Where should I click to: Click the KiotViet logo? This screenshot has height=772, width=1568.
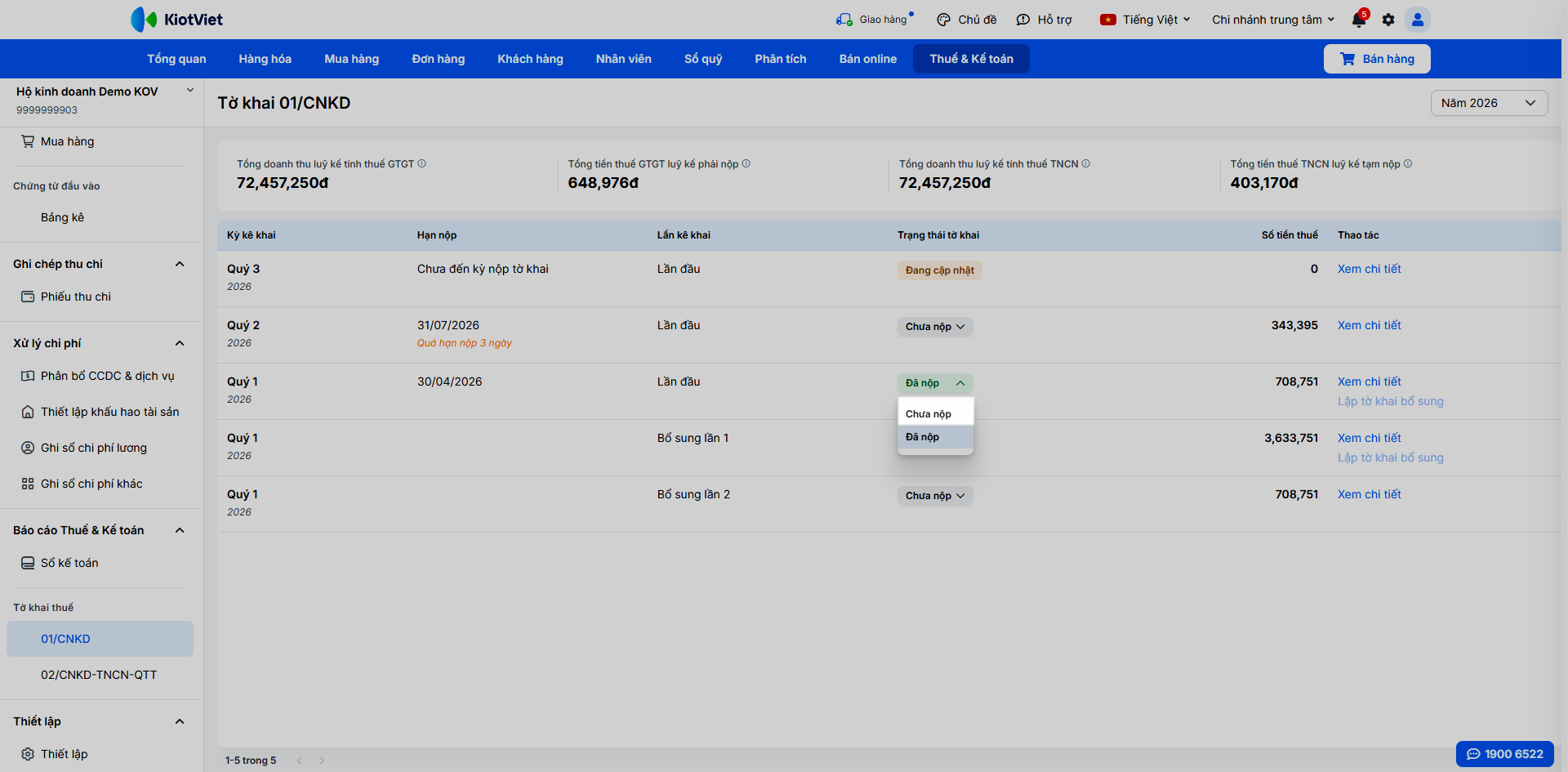pos(177,20)
